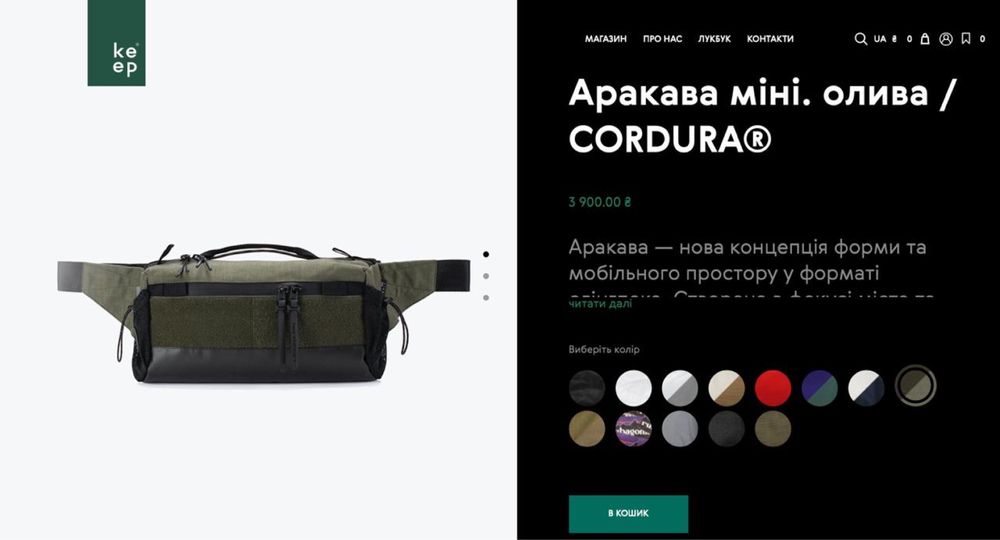Choose the purple patterned color swatch
This screenshot has height=540, width=1000.
coord(633,428)
